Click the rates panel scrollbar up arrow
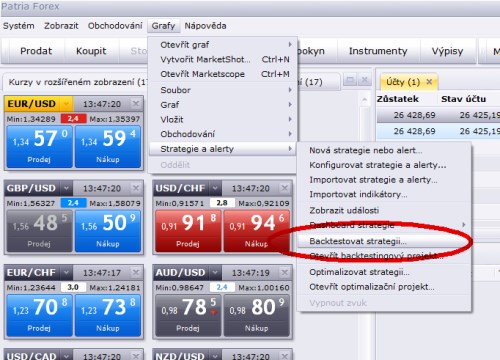This screenshot has height=360, width=500. 365,100
